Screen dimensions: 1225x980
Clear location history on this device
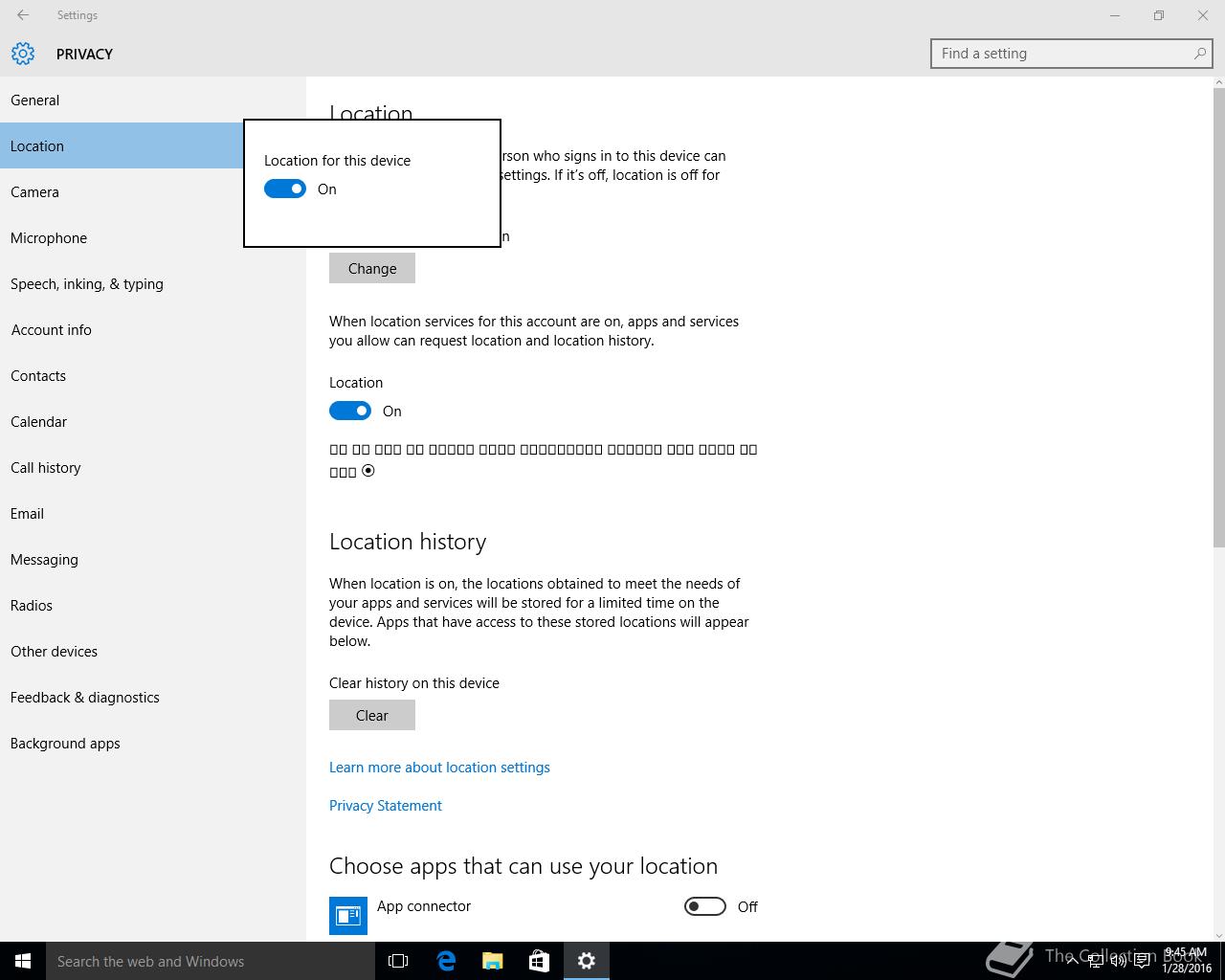(x=372, y=715)
